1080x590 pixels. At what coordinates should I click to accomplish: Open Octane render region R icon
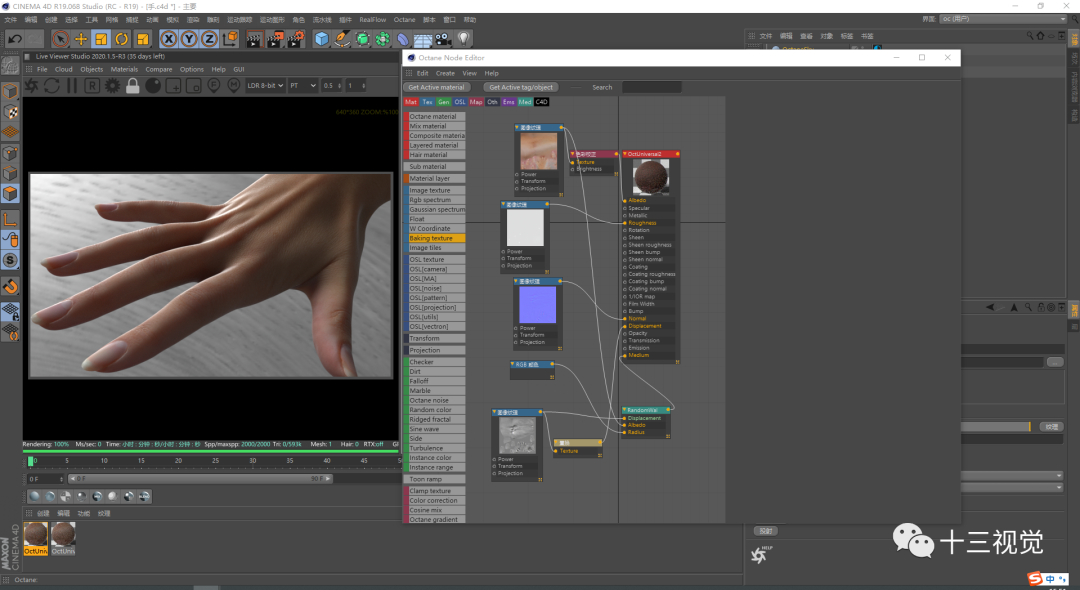92,85
